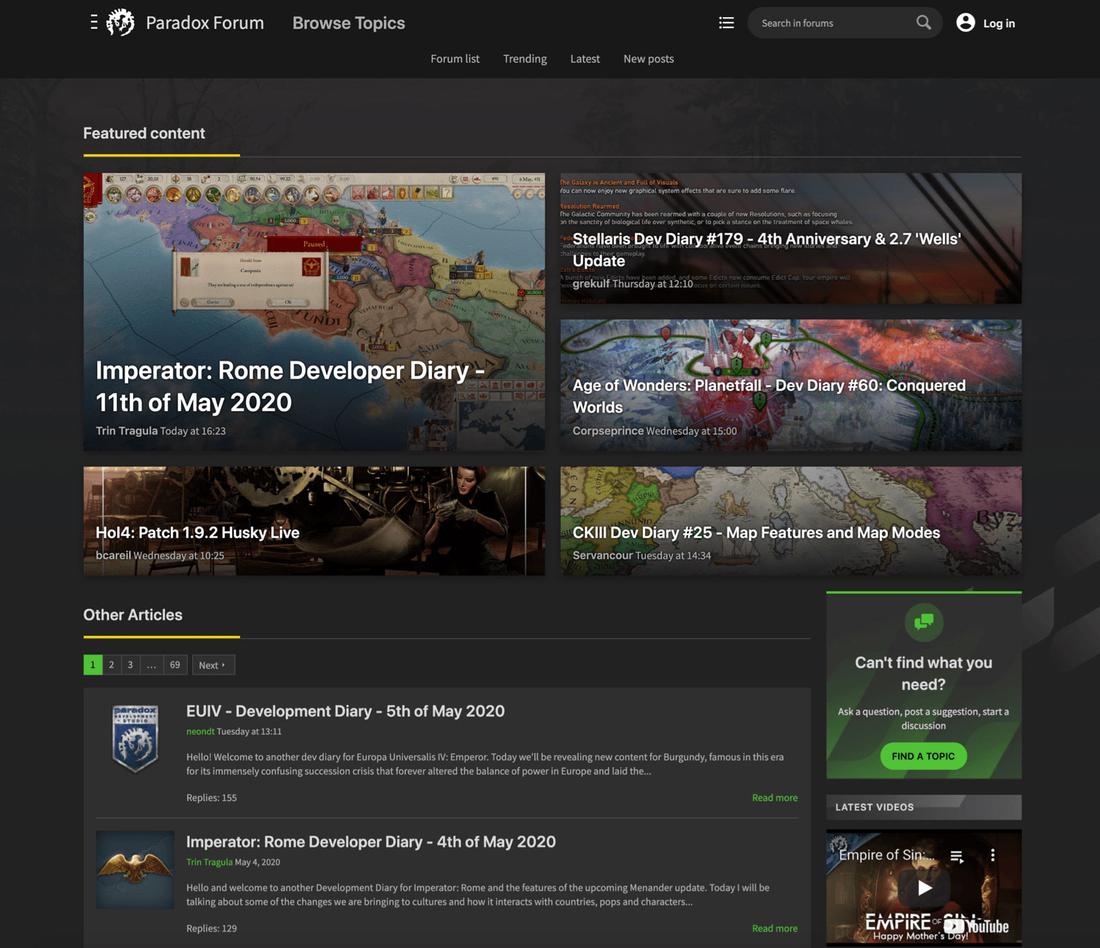The image size is (1100, 948).
Task: Open the hamburger menu beside the logo
Action: (93, 22)
